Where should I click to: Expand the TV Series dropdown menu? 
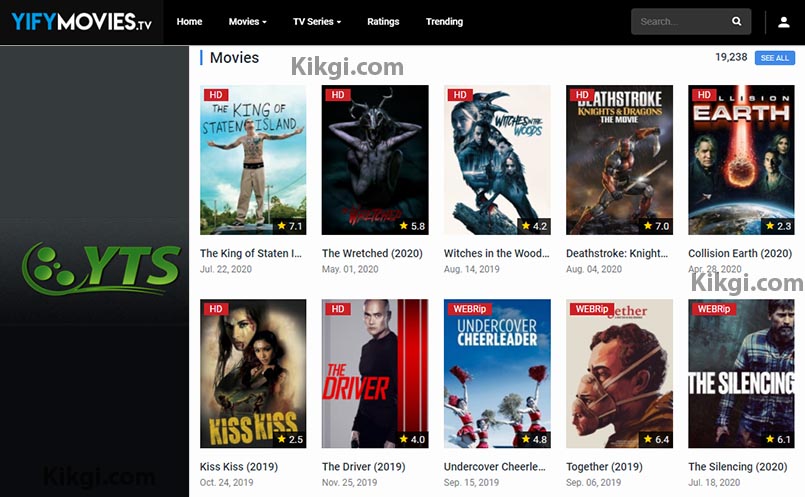[317, 22]
